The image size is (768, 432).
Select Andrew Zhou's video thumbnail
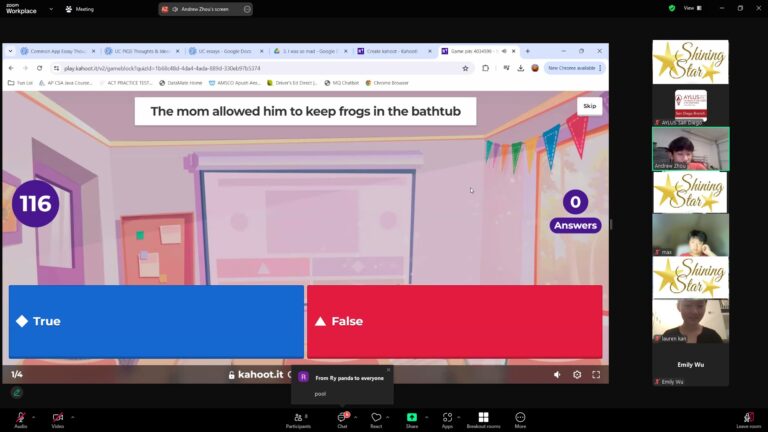(691, 149)
